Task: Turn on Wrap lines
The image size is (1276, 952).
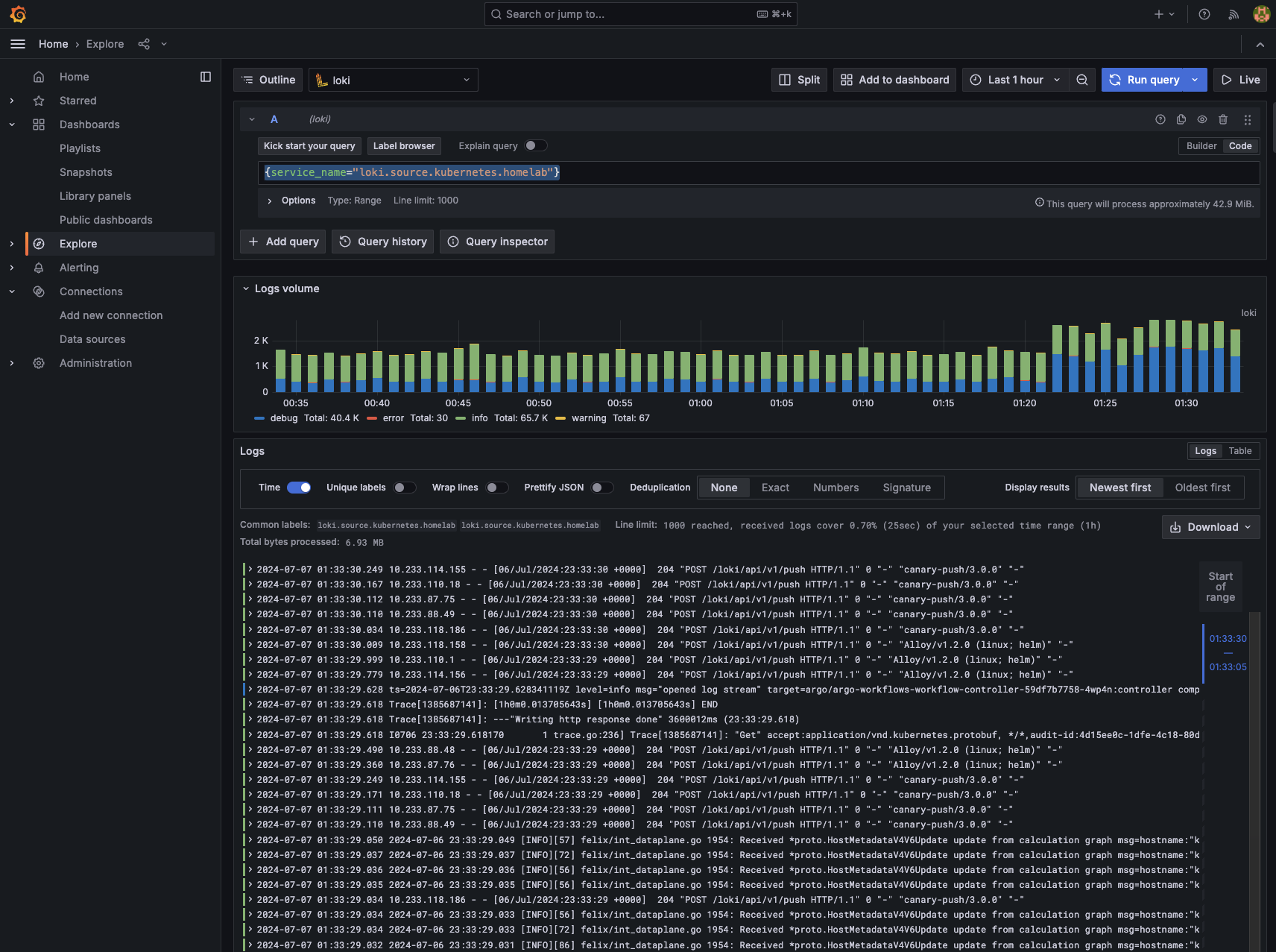Action: tap(496, 487)
